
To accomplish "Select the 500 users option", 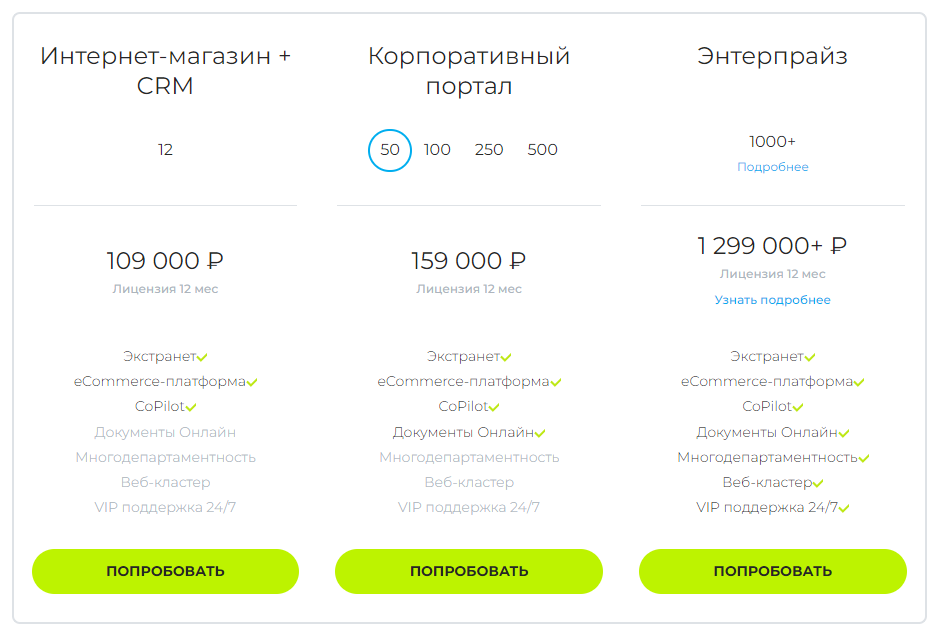I will [x=542, y=150].
